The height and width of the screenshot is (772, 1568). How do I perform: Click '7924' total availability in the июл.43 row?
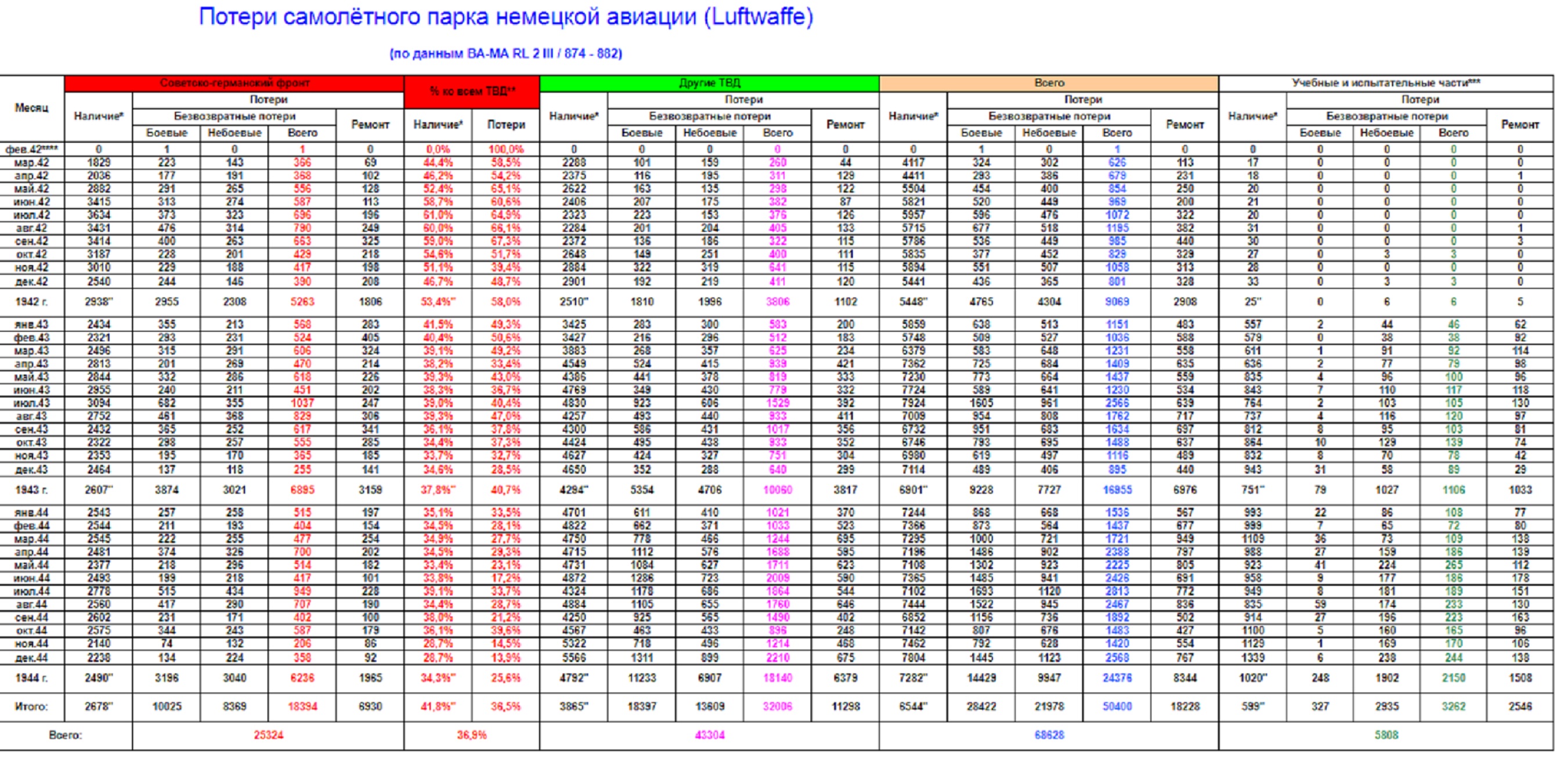(913, 403)
